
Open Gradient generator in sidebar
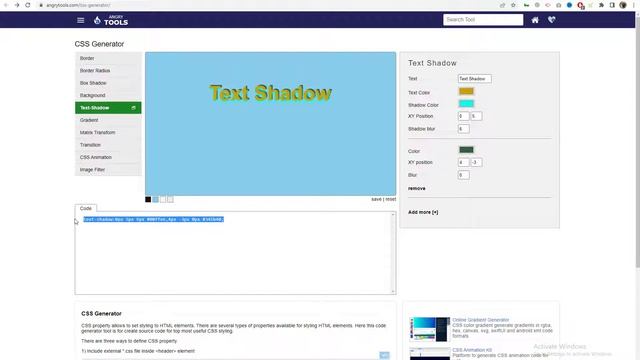coord(108,120)
